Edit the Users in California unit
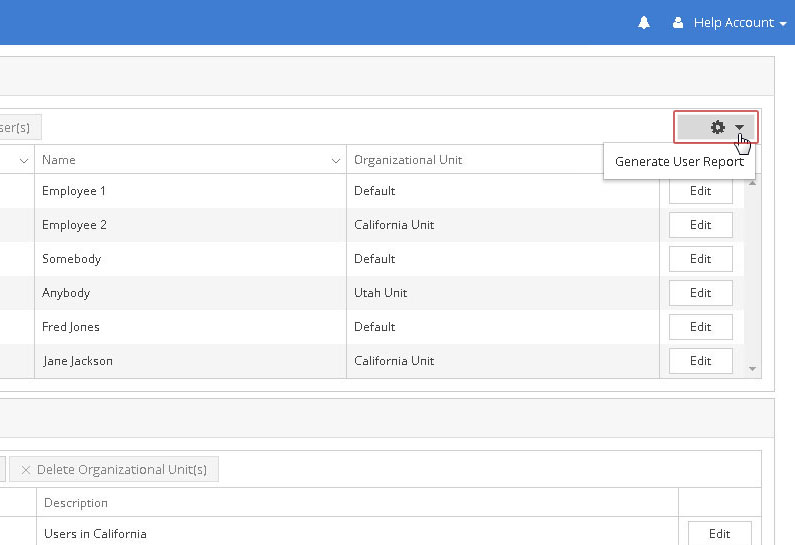The height and width of the screenshot is (545, 795). click(x=719, y=534)
